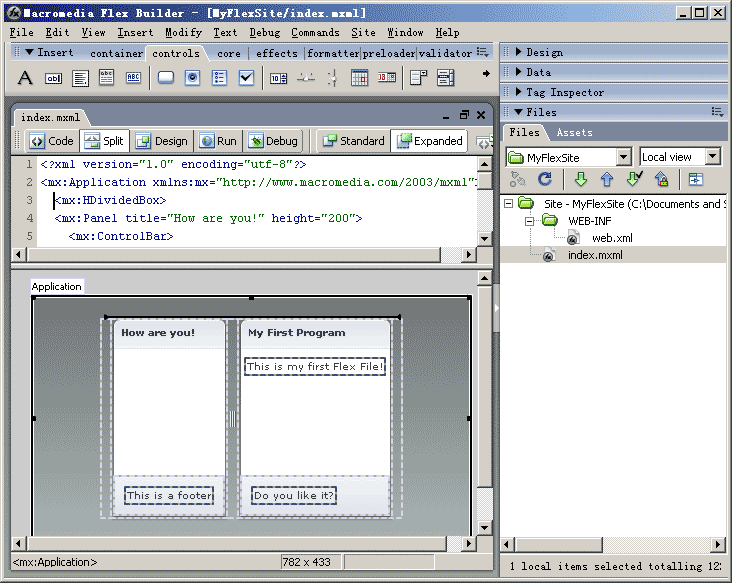Image resolution: width=732 pixels, height=583 pixels.
Task: Collapse the Site - MyFlexSite tree root
Action: pyautogui.click(x=509, y=204)
